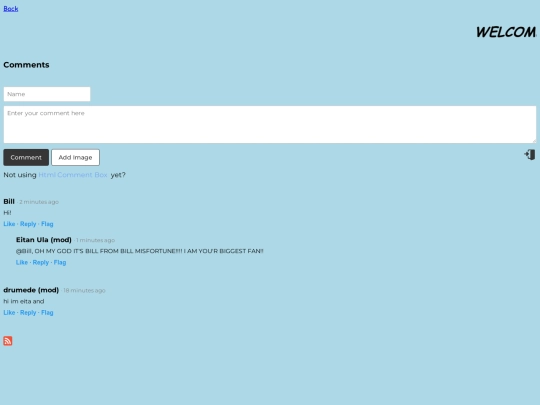Image resolution: width=540 pixels, height=405 pixels.
Task: Click Bill's comment text 'Hi!'
Action: pos(7,213)
